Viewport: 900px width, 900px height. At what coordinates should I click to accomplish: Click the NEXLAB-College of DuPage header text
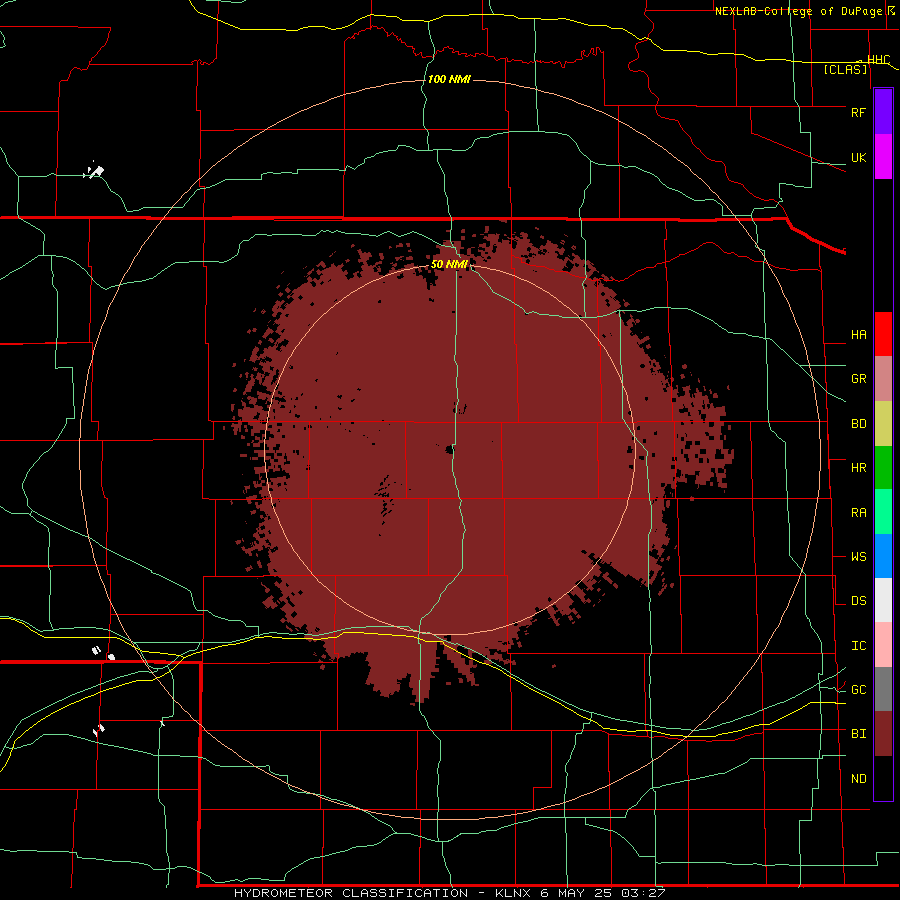point(798,11)
